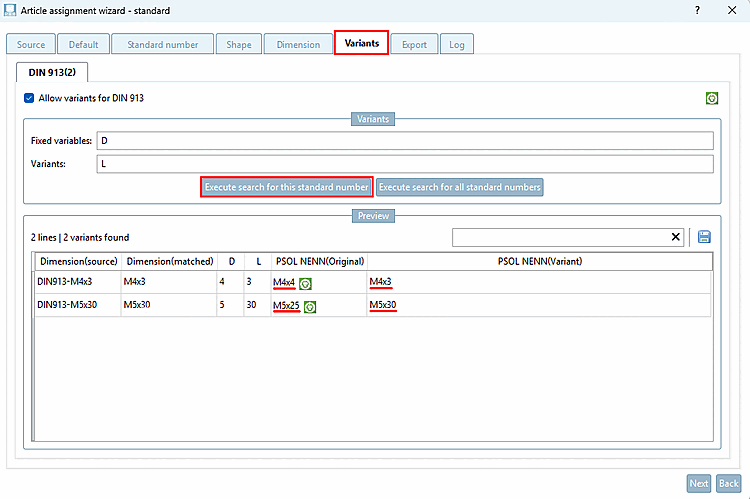Image resolution: width=750 pixels, height=499 pixels.
Task: Save preview results with the floppy disk icon
Action: [x=704, y=237]
